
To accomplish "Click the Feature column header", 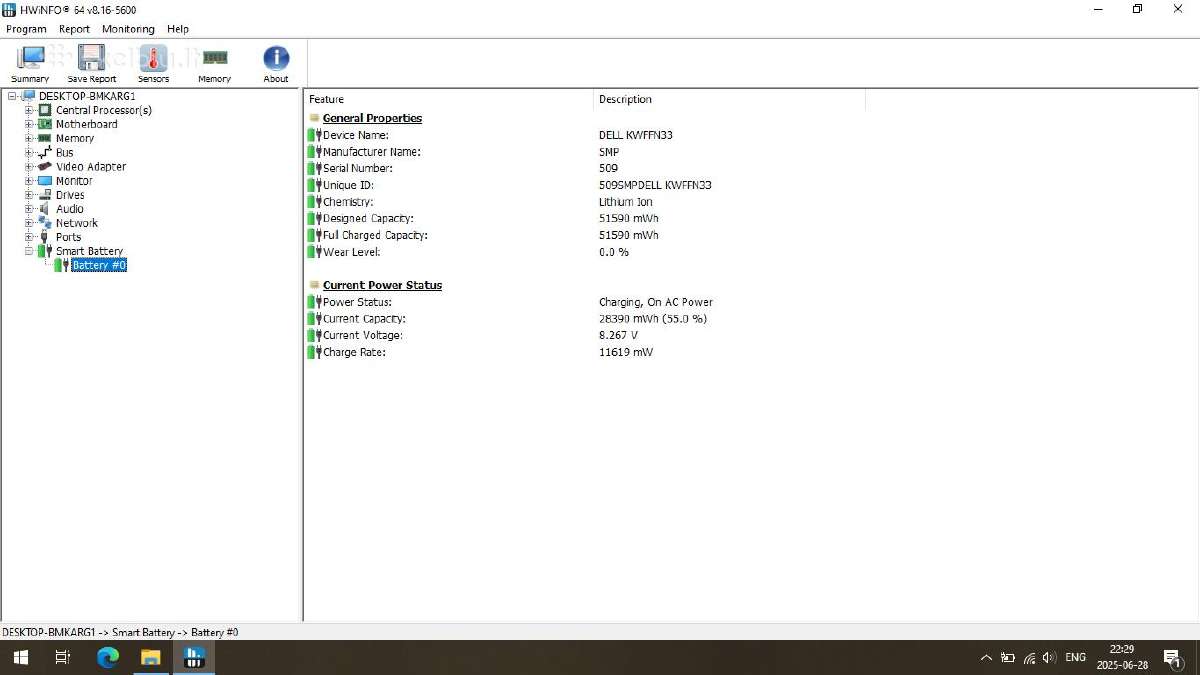I will (x=448, y=99).
